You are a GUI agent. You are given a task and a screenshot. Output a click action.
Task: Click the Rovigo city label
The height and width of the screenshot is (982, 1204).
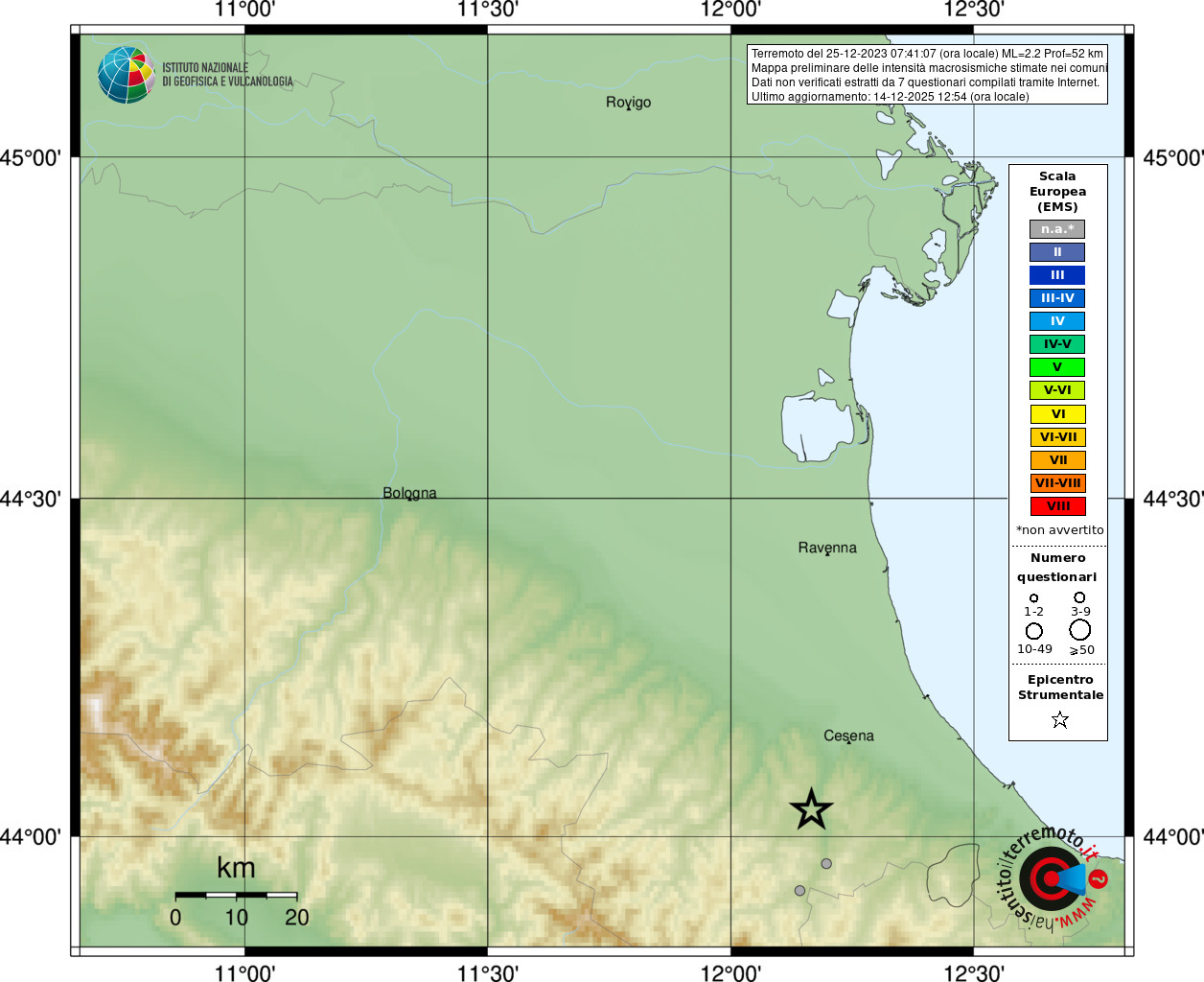click(x=628, y=103)
